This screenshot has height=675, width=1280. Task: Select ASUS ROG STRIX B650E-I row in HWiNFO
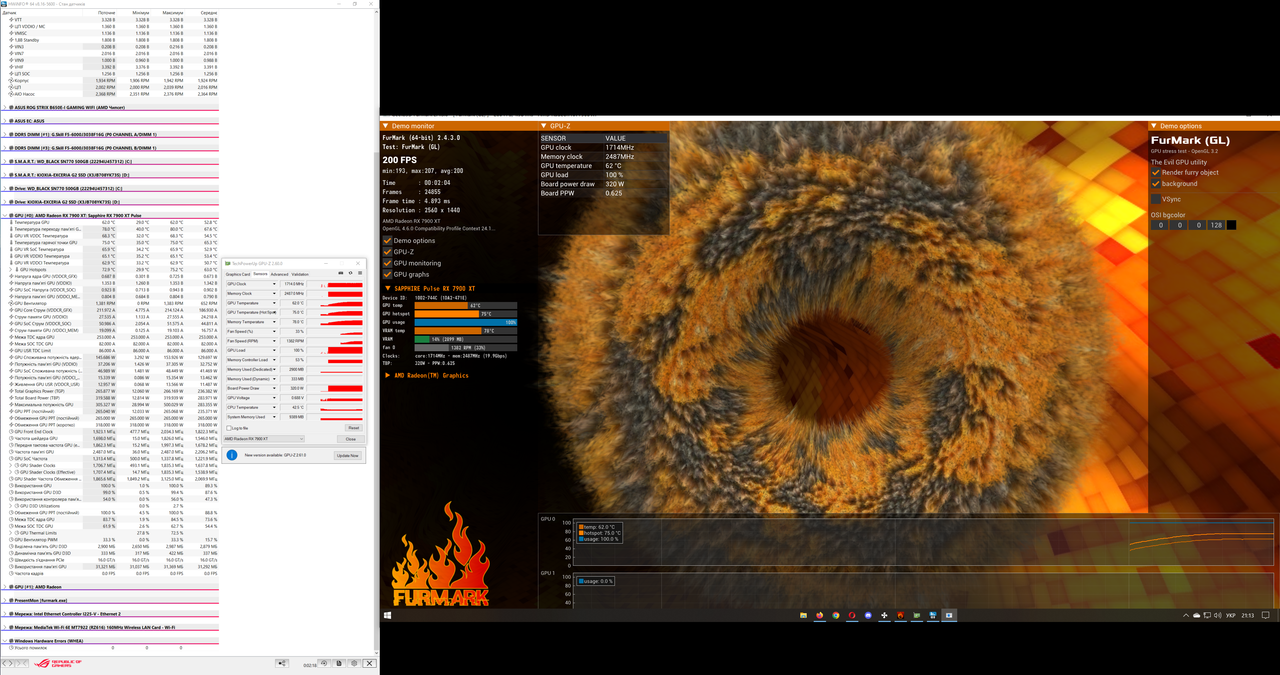[110, 107]
